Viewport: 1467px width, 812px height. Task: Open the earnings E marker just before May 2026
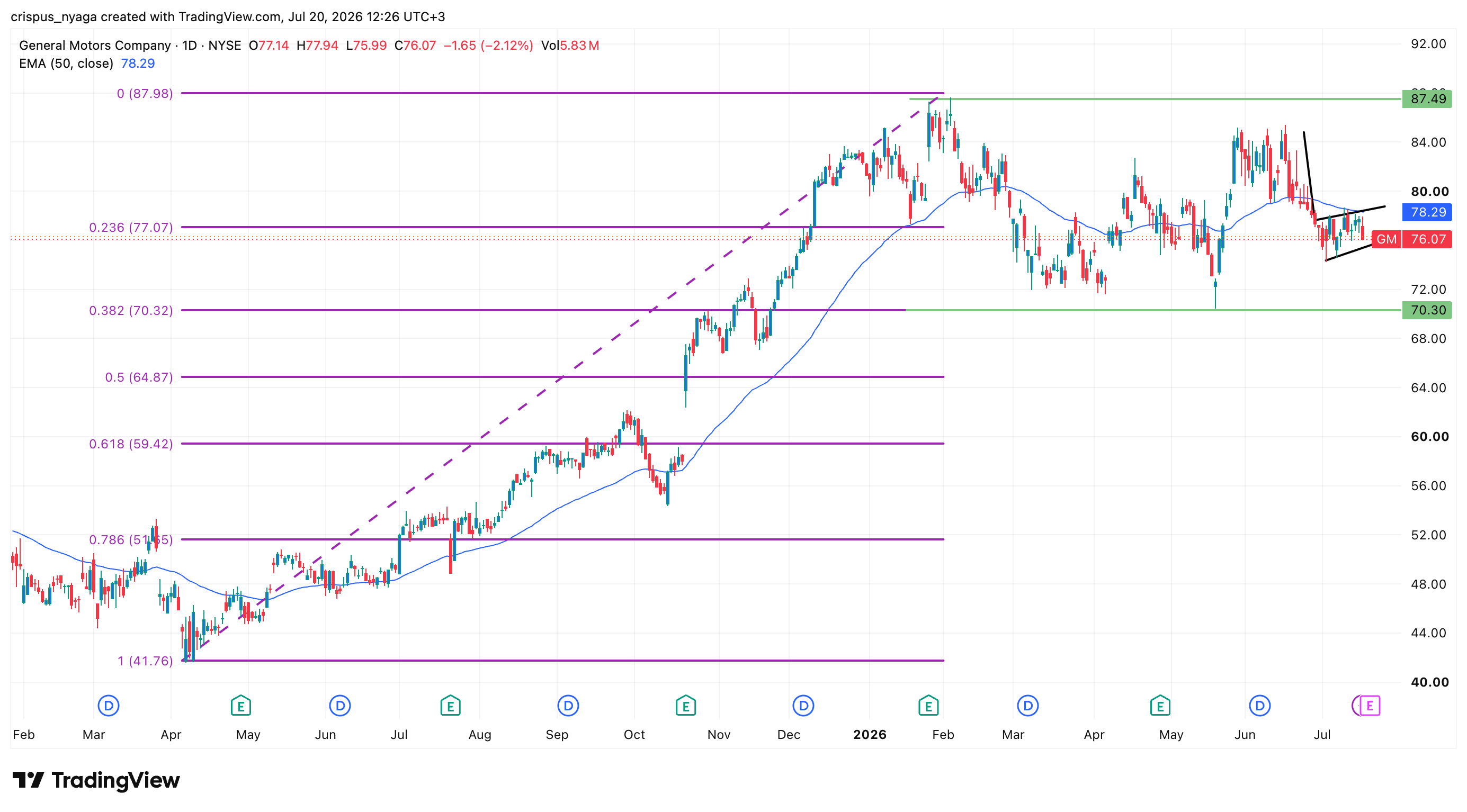pos(1160,706)
